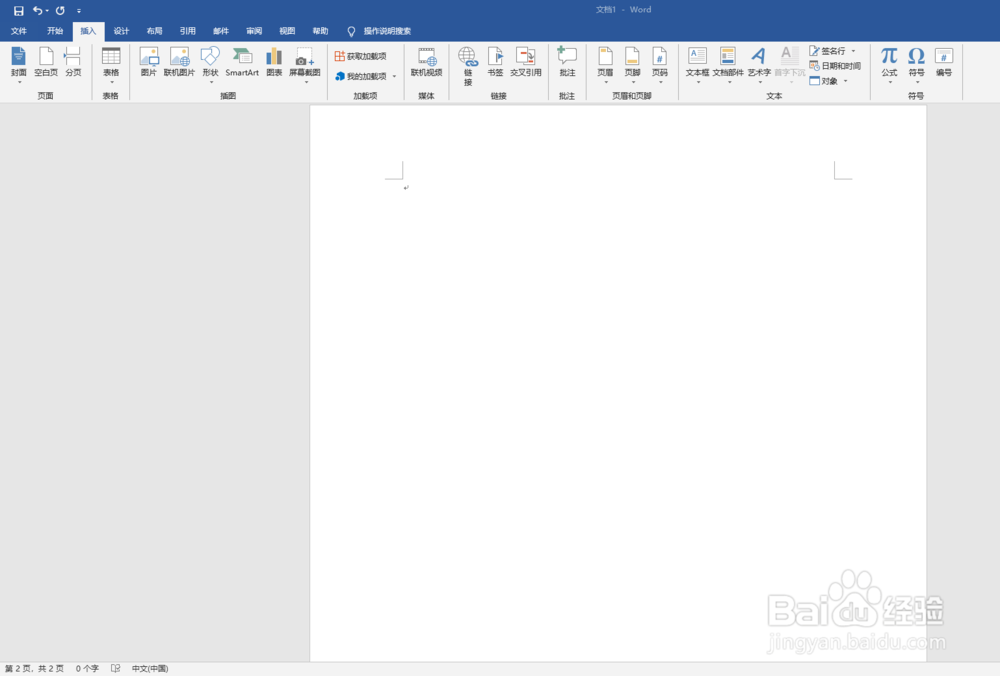The height and width of the screenshot is (676, 1000).
Task: Undo the last action
Action: point(38,10)
